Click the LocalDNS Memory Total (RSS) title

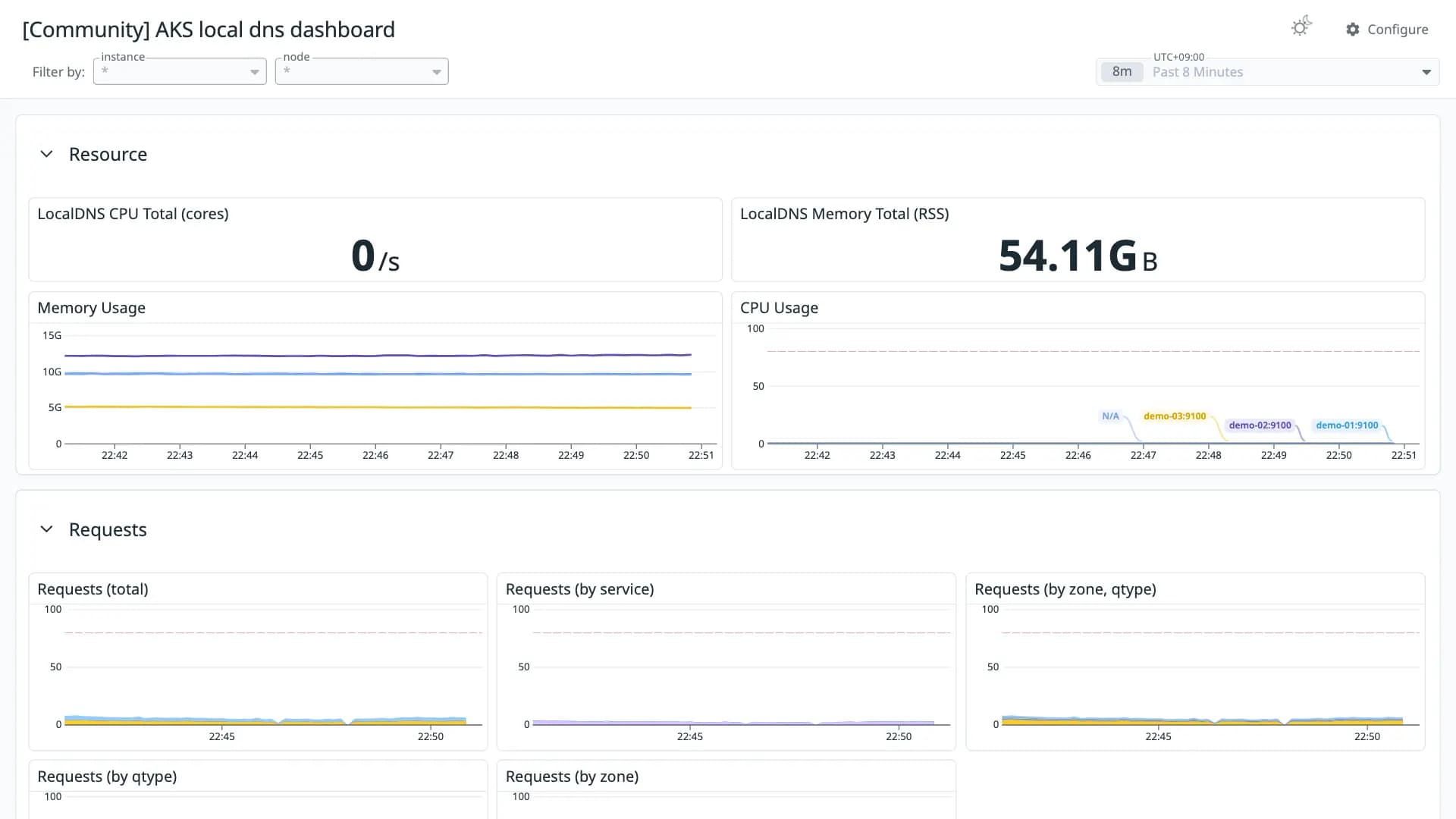coord(844,214)
